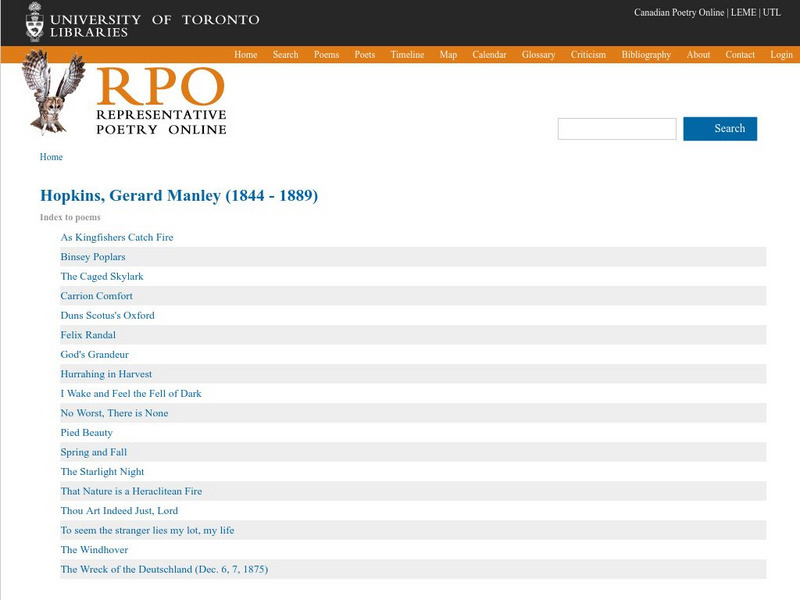Open The Wreck of the Deutschland link
Image resolution: width=800 pixels, height=600 pixels.
coord(164,570)
